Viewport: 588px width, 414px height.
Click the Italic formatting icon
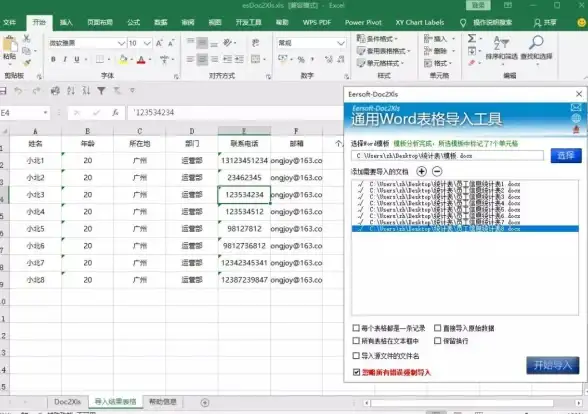(65, 59)
